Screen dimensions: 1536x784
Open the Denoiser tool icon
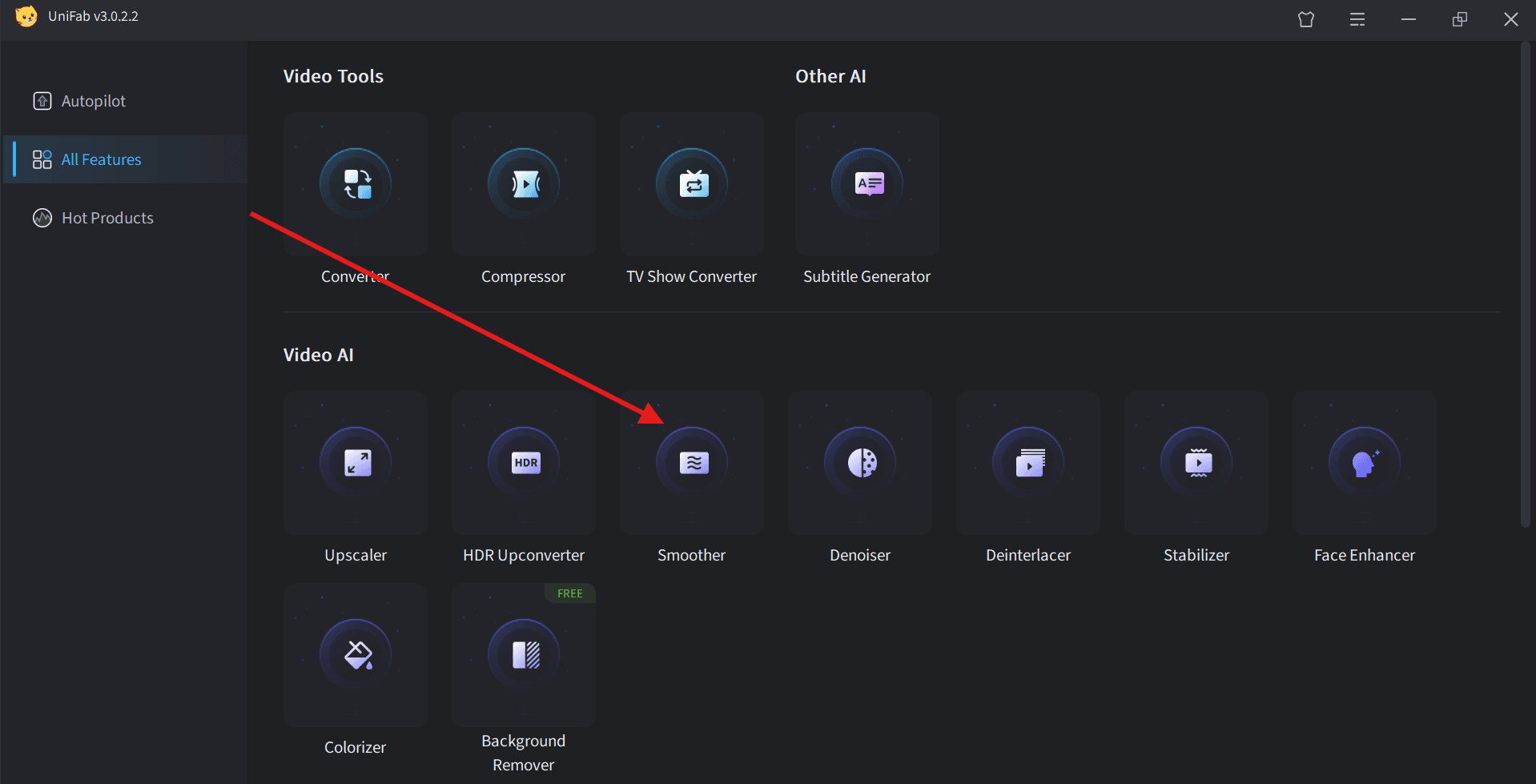click(x=860, y=463)
